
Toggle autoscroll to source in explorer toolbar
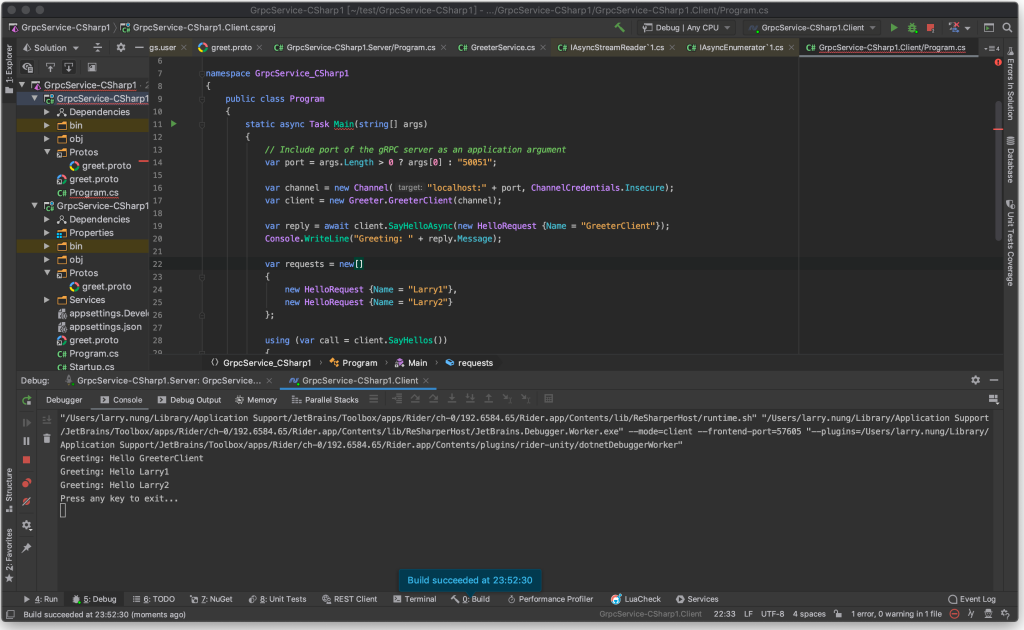50,67
